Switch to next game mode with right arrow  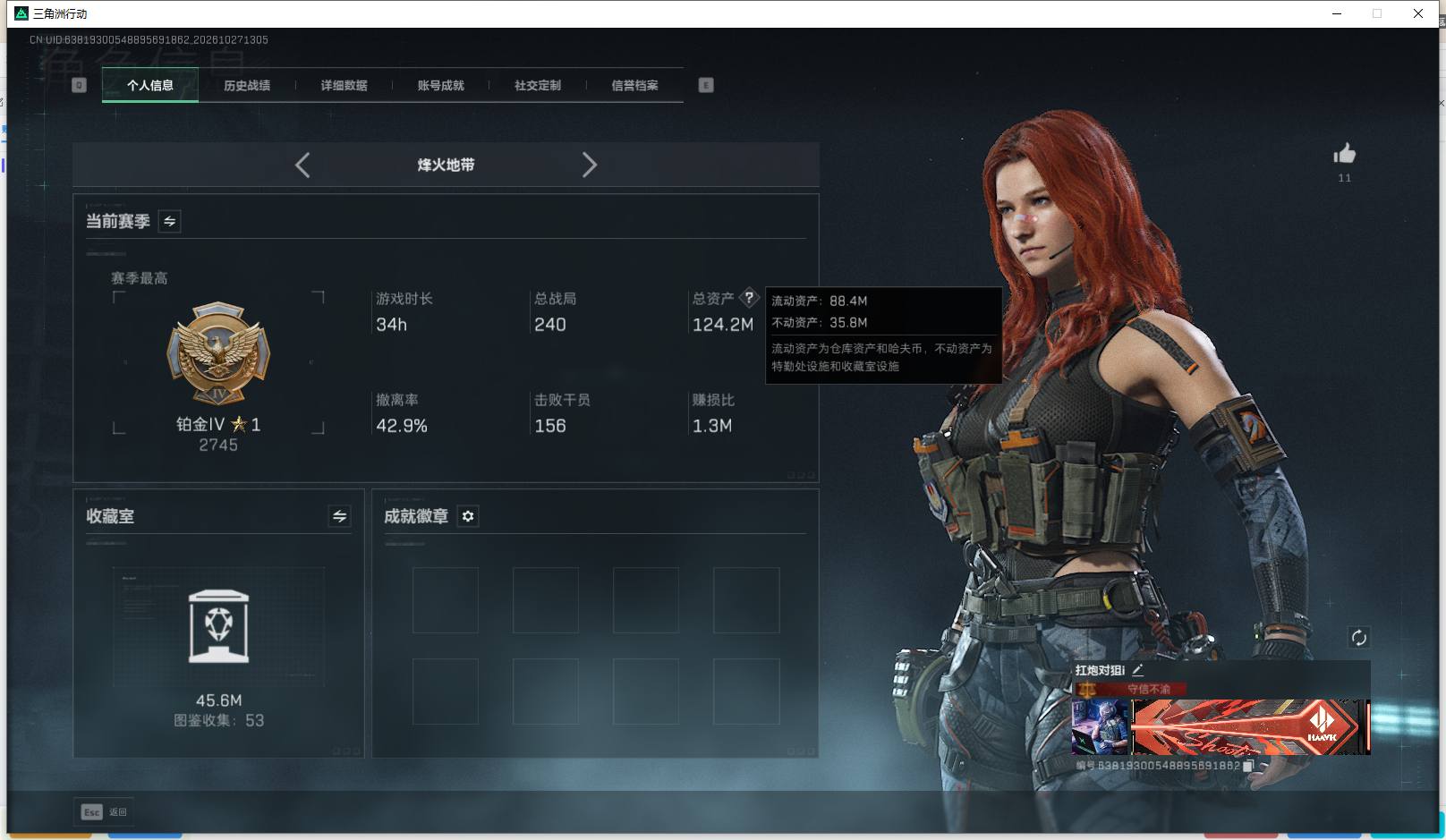coord(589,165)
